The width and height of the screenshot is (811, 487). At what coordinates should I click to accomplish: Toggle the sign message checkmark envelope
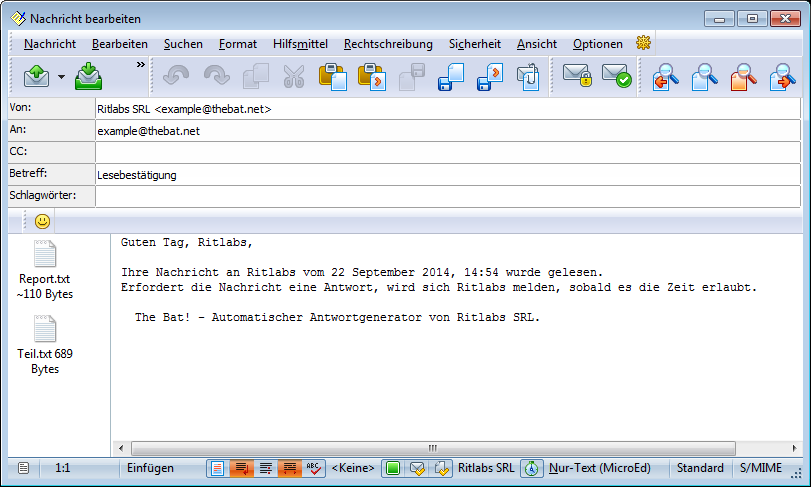(617, 75)
